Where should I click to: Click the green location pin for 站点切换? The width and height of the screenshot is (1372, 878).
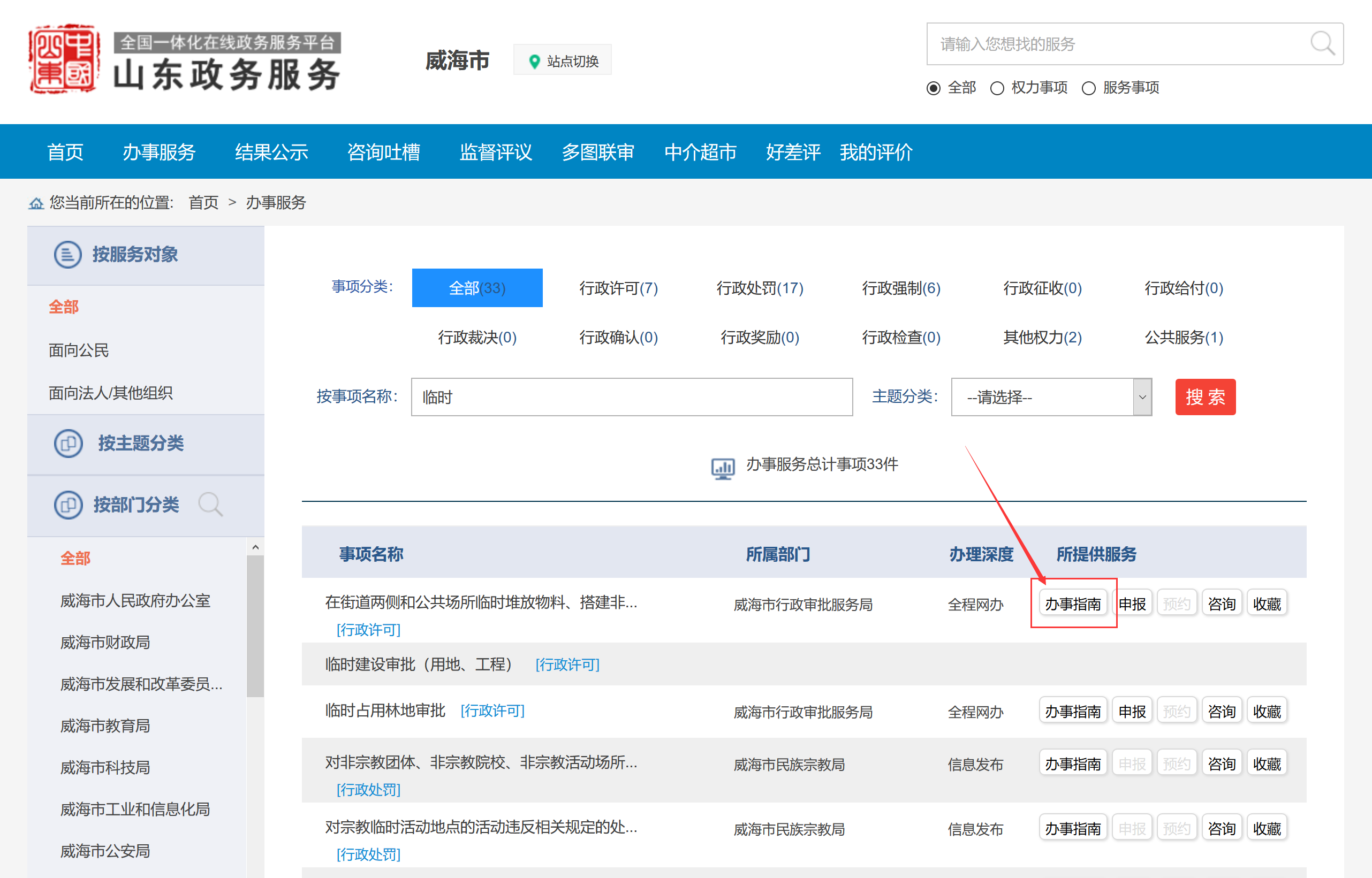(x=534, y=61)
